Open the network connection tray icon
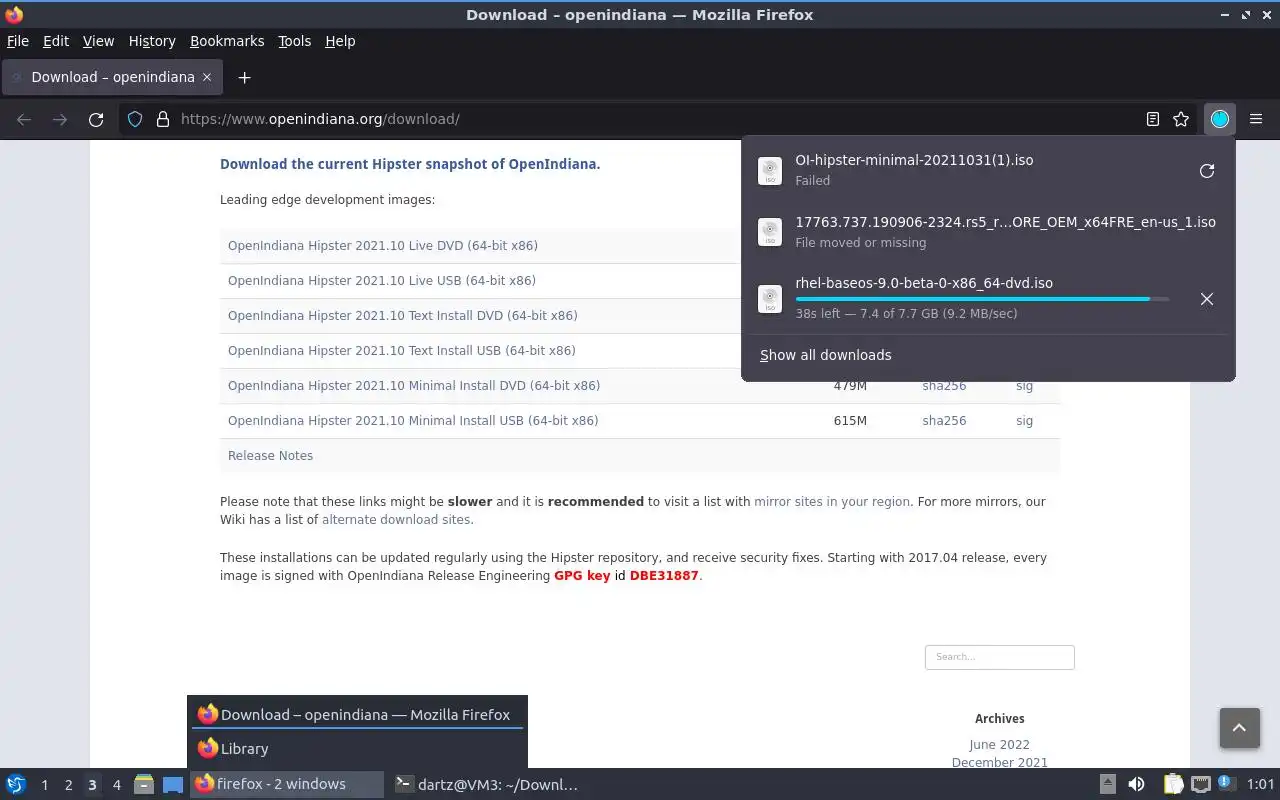This screenshot has height=800, width=1280. tap(1201, 784)
